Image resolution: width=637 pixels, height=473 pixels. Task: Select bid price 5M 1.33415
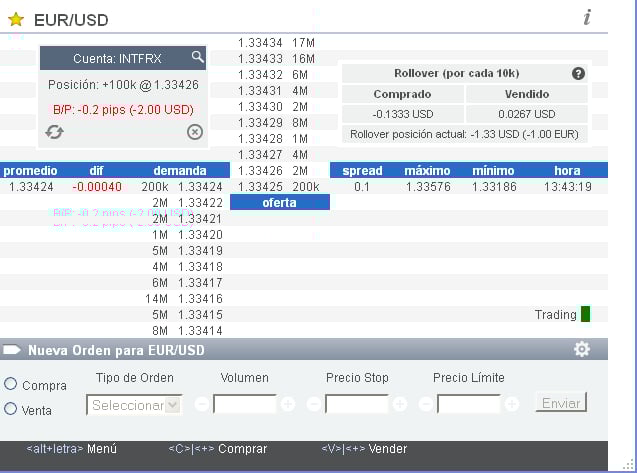coord(187,315)
